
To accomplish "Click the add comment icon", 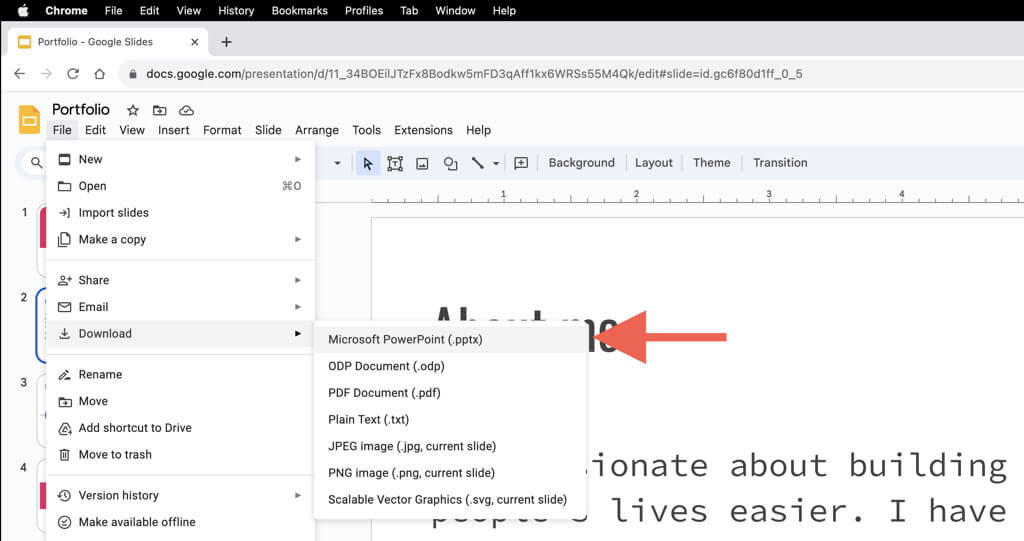I will click(521, 163).
